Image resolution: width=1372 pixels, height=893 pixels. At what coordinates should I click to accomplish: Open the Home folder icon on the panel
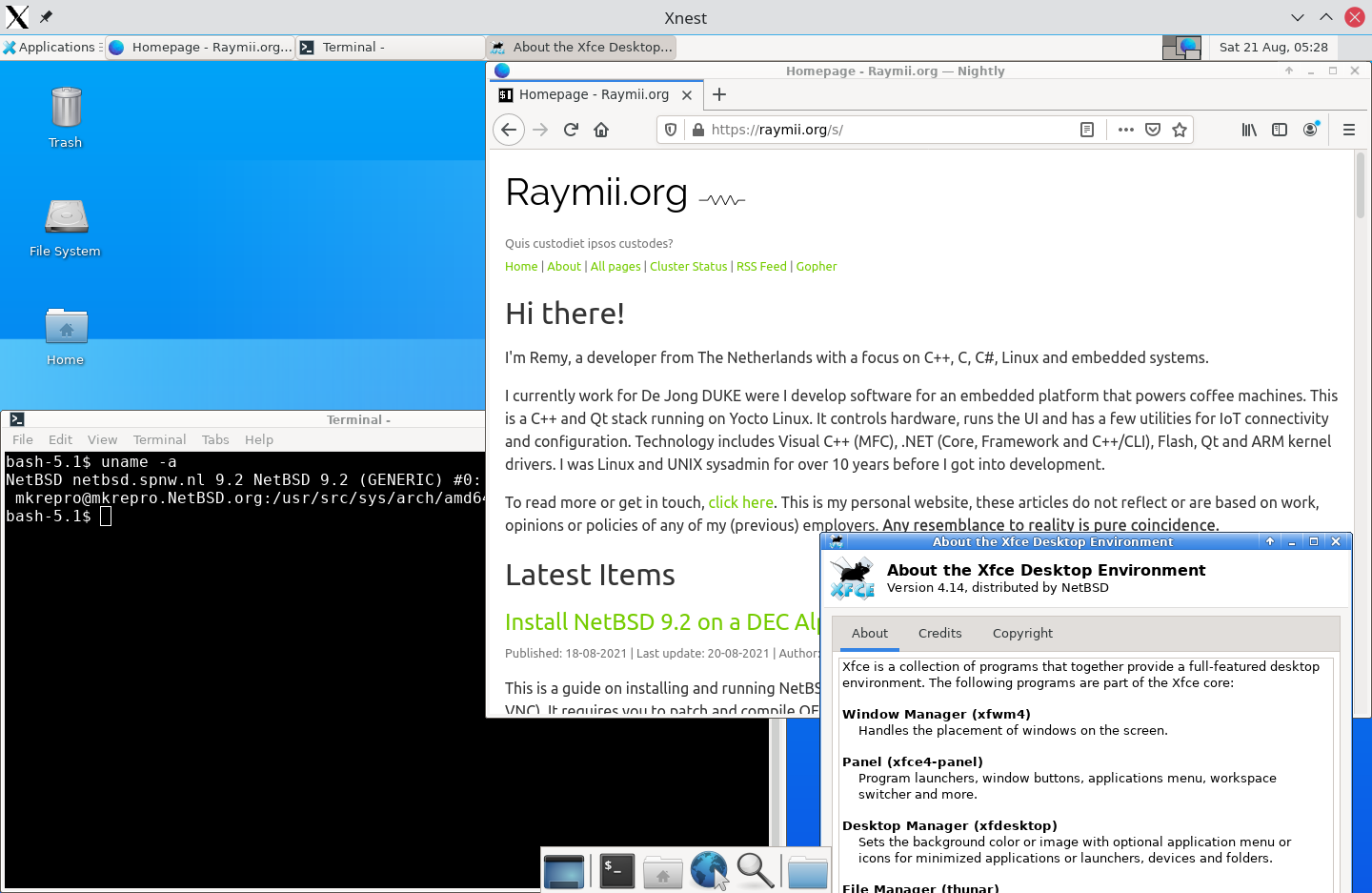[x=663, y=870]
